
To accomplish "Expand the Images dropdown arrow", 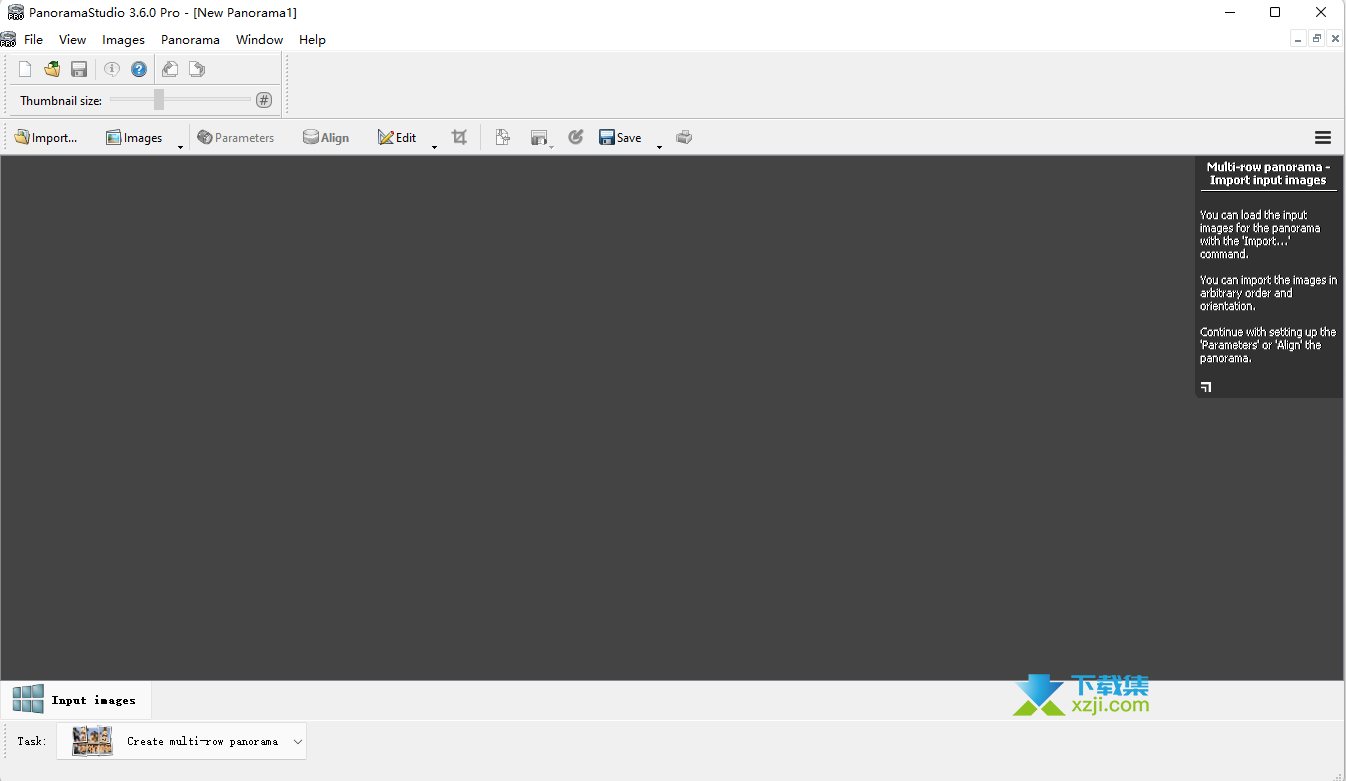I will point(180,147).
